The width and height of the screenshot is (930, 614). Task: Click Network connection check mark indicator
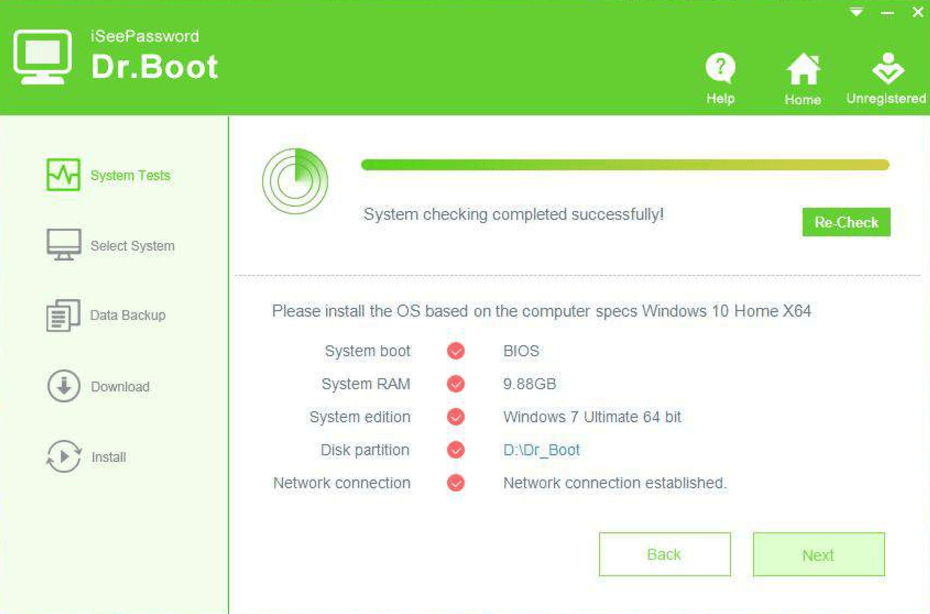pyautogui.click(x=456, y=483)
